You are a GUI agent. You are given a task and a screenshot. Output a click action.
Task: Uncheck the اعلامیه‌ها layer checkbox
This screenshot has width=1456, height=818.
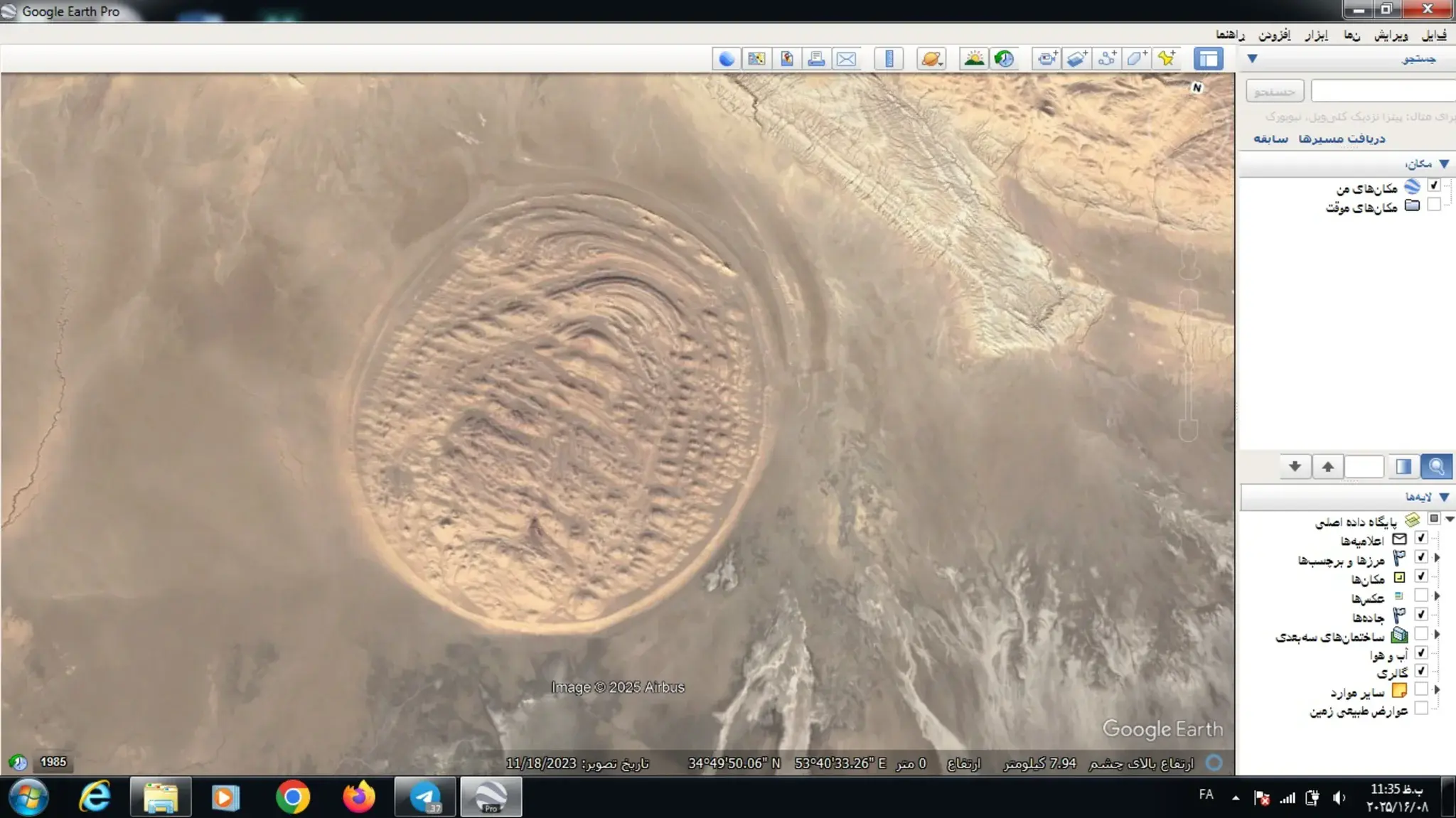point(1420,538)
